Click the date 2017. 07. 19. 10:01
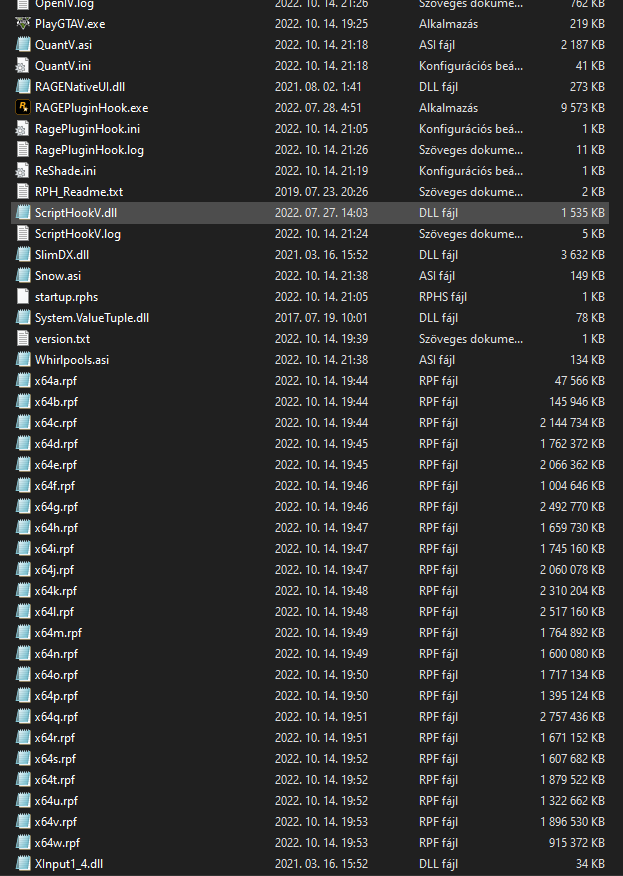Screen dimensions: 623x876 (x=321, y=318)
